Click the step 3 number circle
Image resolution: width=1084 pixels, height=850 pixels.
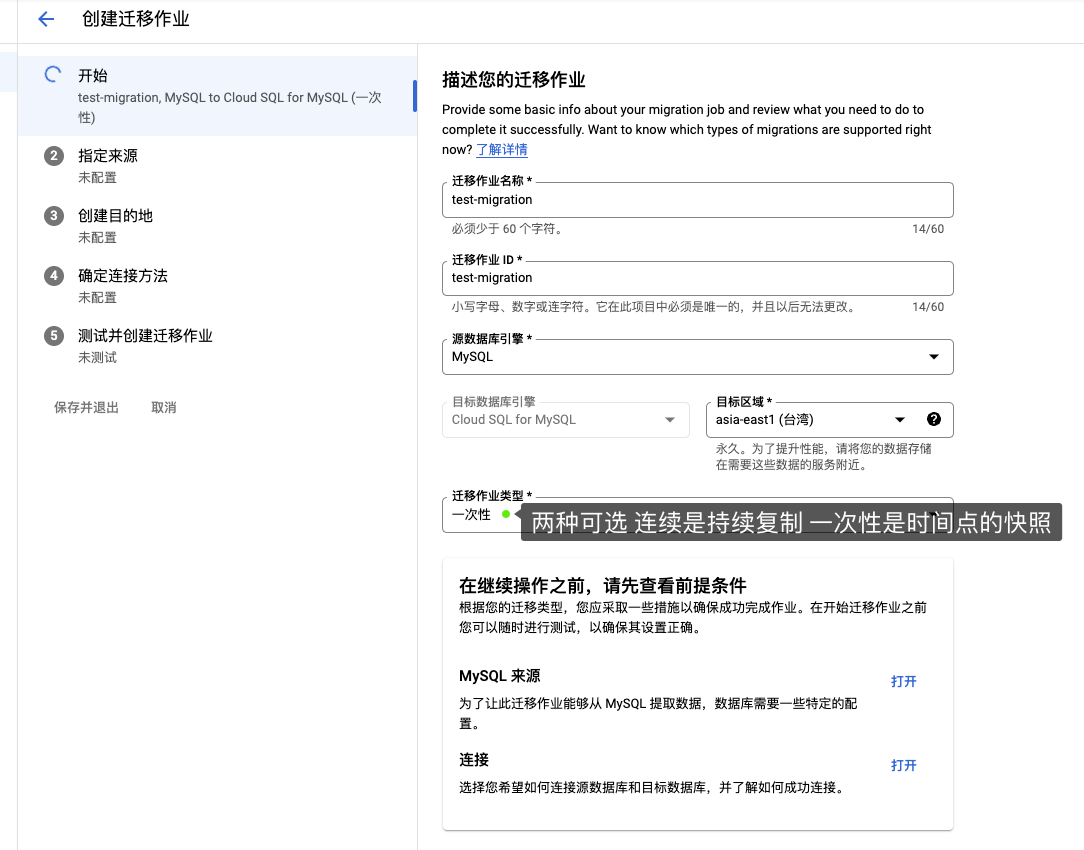(x=54, y=216)
